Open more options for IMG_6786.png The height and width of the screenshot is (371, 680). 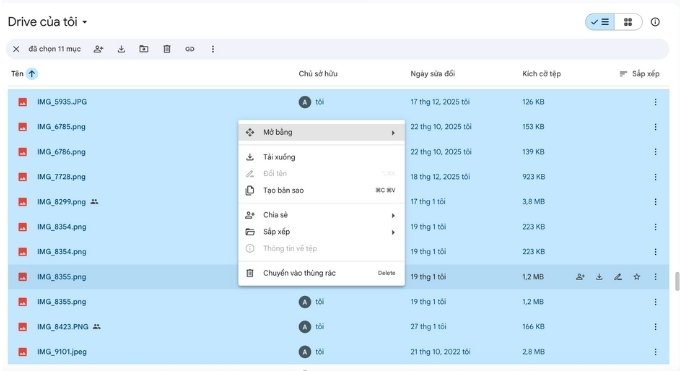[655, 152]
